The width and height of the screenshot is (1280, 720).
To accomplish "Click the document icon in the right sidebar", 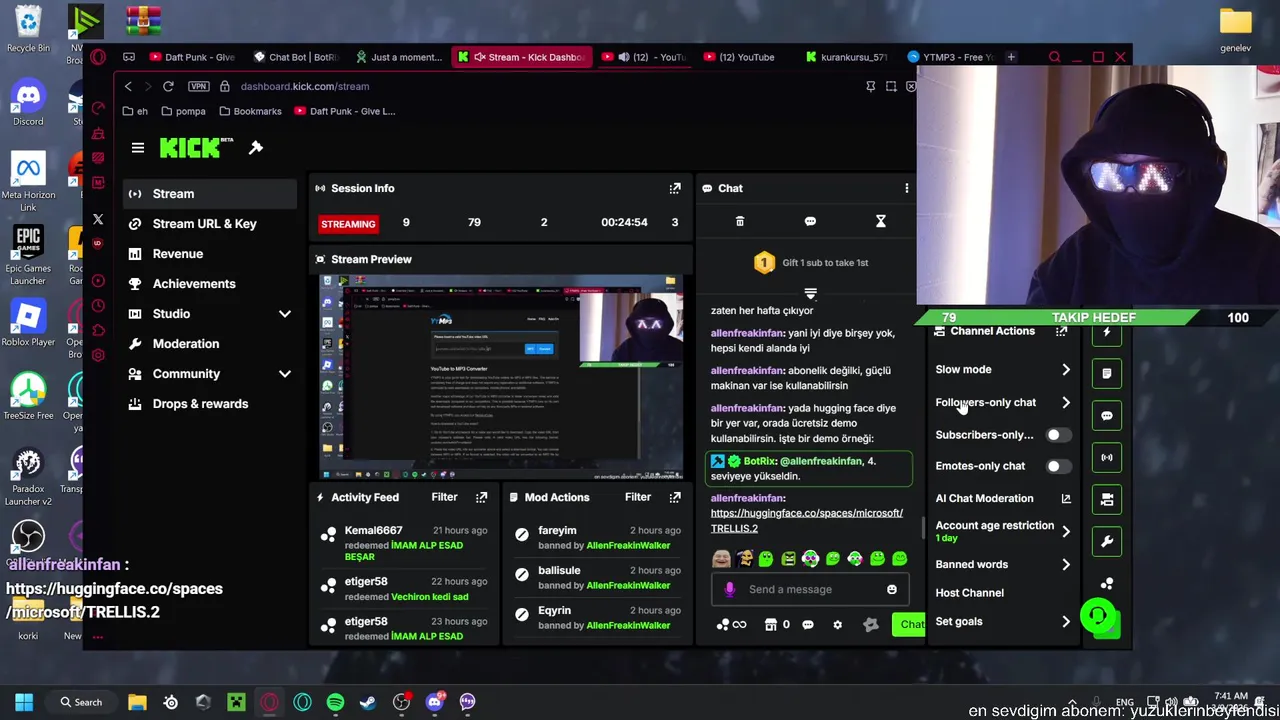I will (x=1107, y=374).
